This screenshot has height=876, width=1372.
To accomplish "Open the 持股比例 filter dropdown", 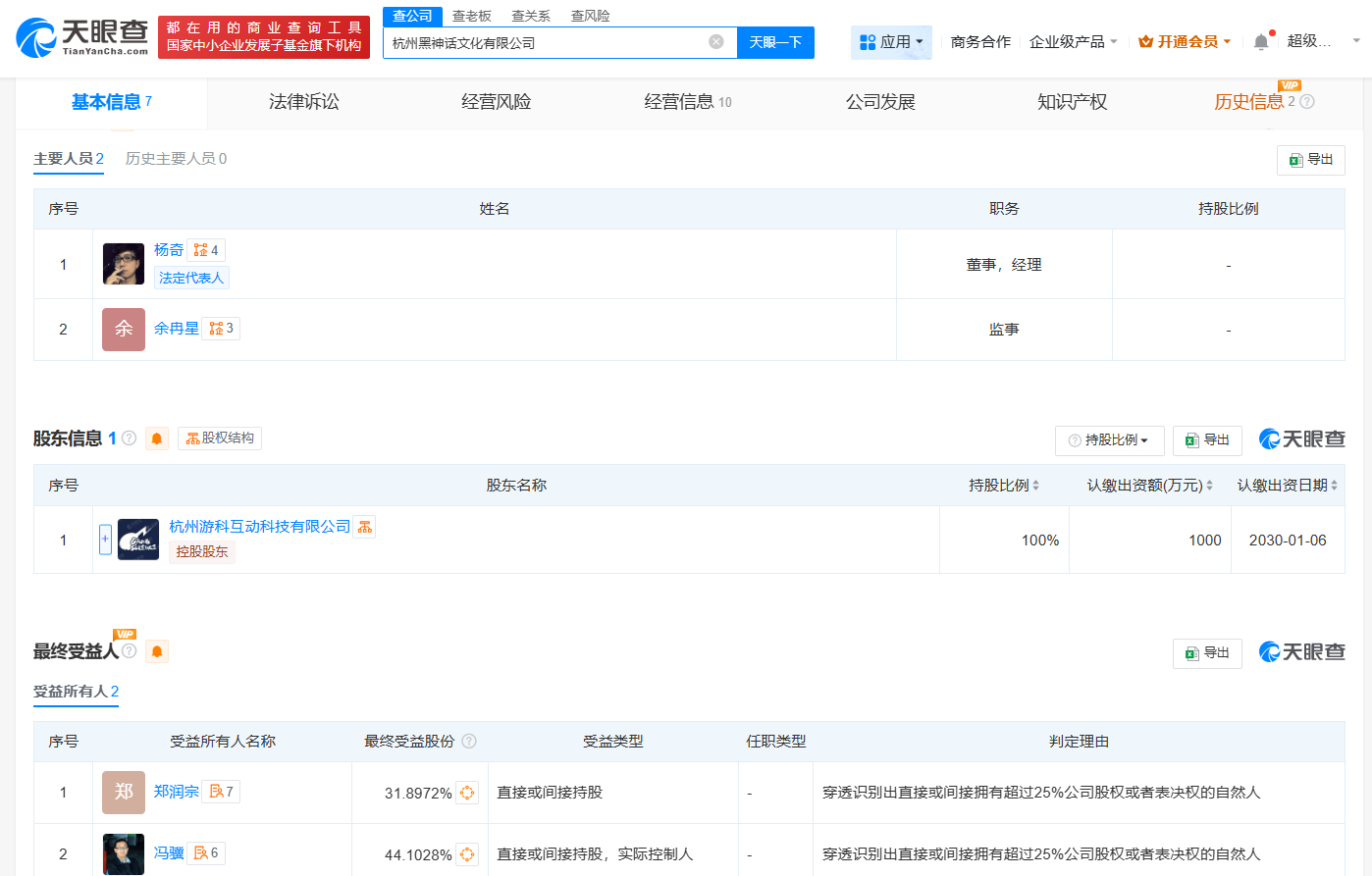I will coord(1109,440).
